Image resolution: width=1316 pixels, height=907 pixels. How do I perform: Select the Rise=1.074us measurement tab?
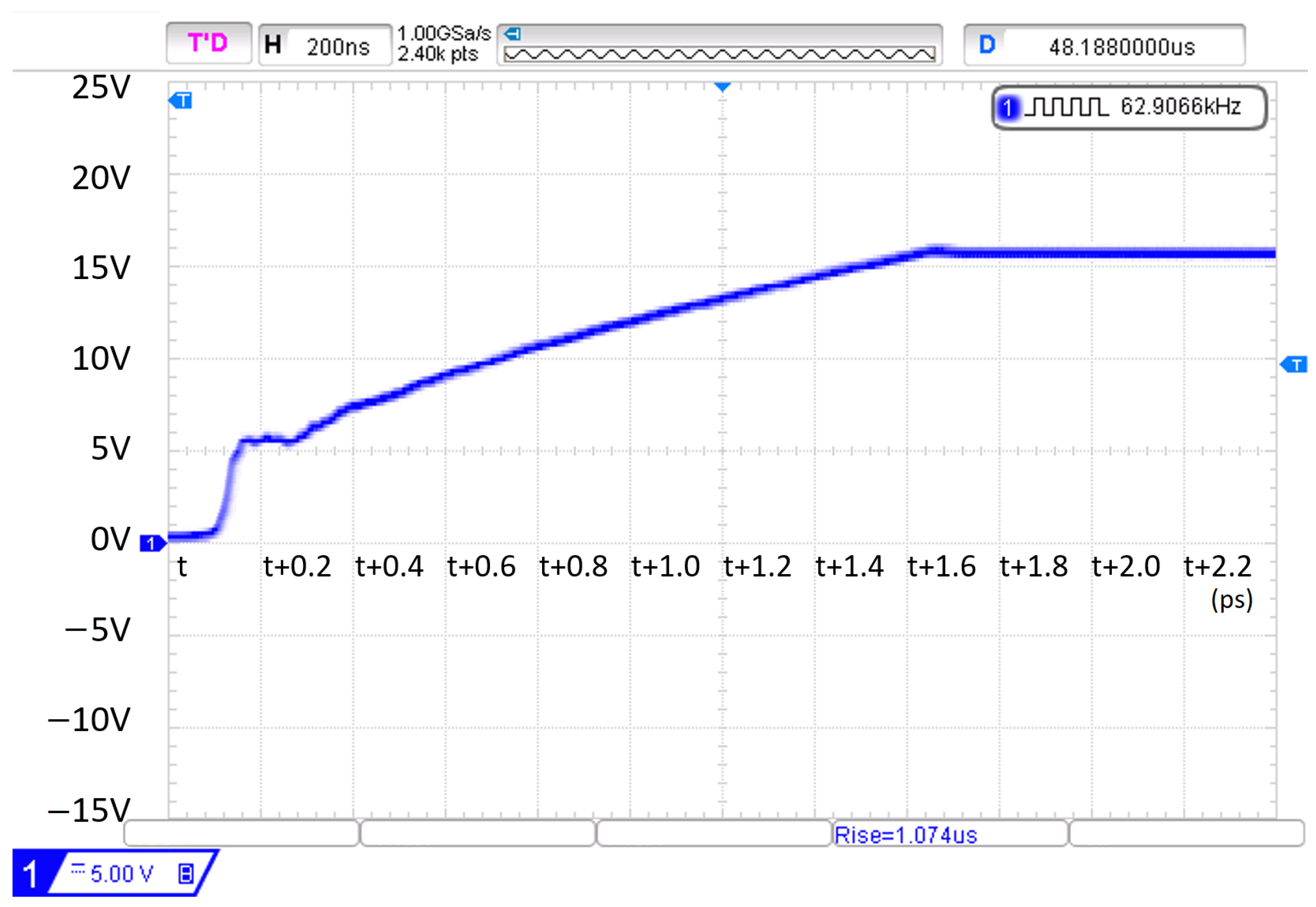tap(906, 835)
